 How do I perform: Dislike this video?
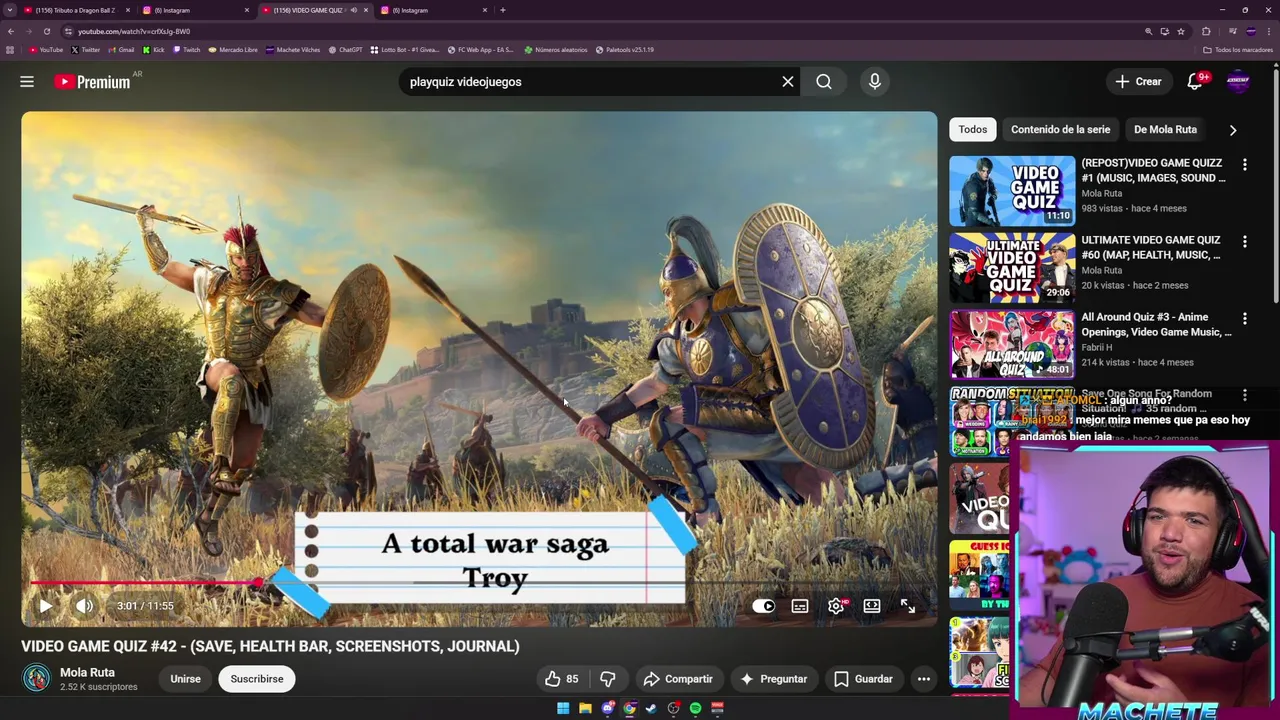tap(608, 679)
